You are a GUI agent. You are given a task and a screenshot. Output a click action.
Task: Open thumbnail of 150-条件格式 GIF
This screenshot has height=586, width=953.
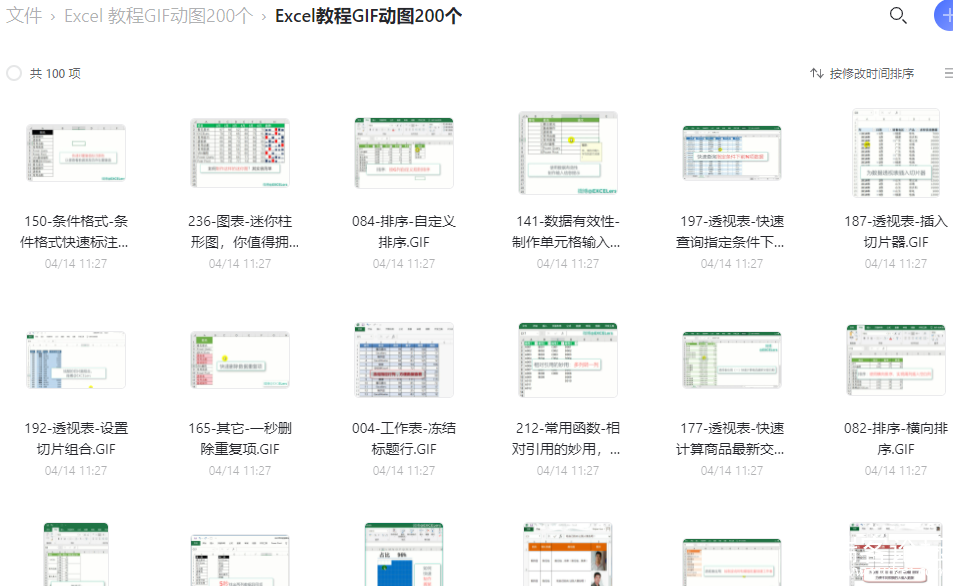tap(76, 153)
